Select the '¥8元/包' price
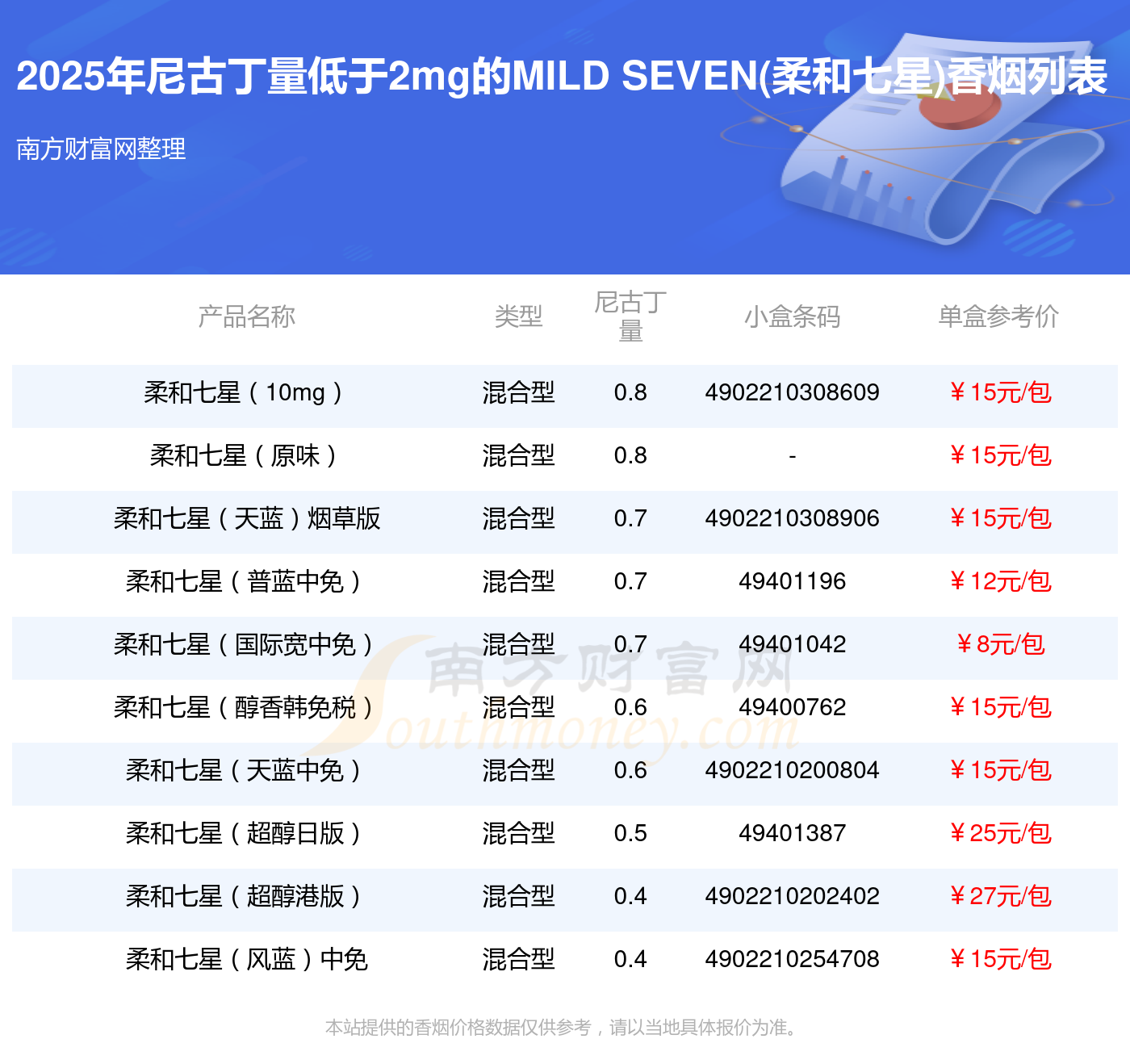This screenshot has height=1064, width=1130. (x=999, y=644)
